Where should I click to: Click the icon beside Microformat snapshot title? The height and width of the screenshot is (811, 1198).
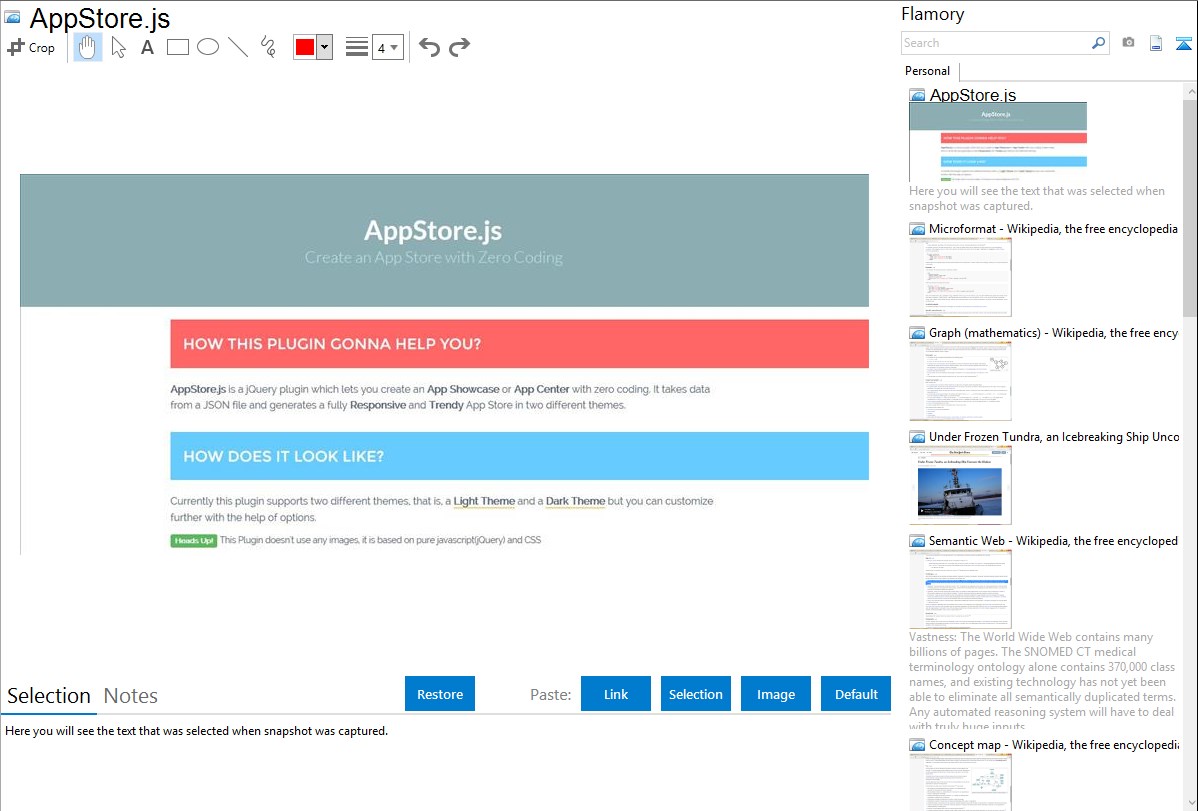917,229
